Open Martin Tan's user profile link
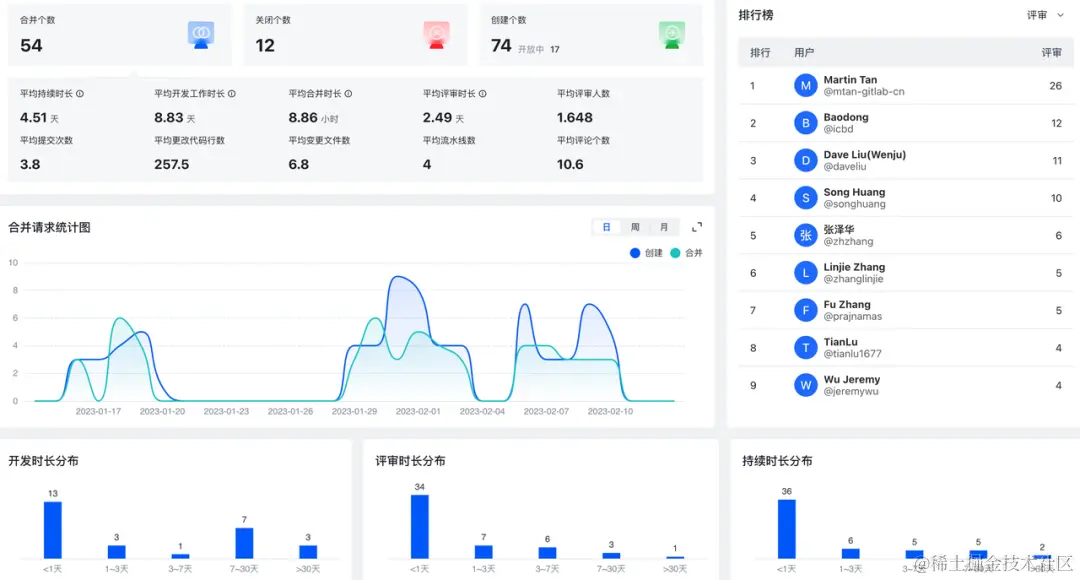This screenshot has height=580, width=1080. coord(850,80)
